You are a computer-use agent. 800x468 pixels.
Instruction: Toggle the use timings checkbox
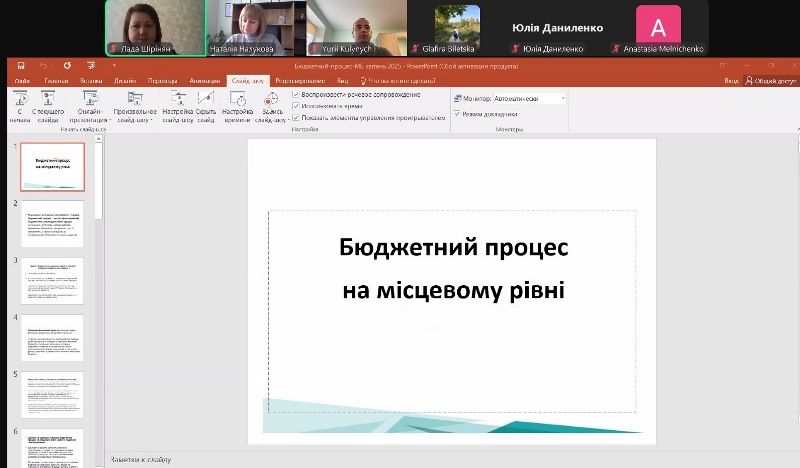coord(296,105)
